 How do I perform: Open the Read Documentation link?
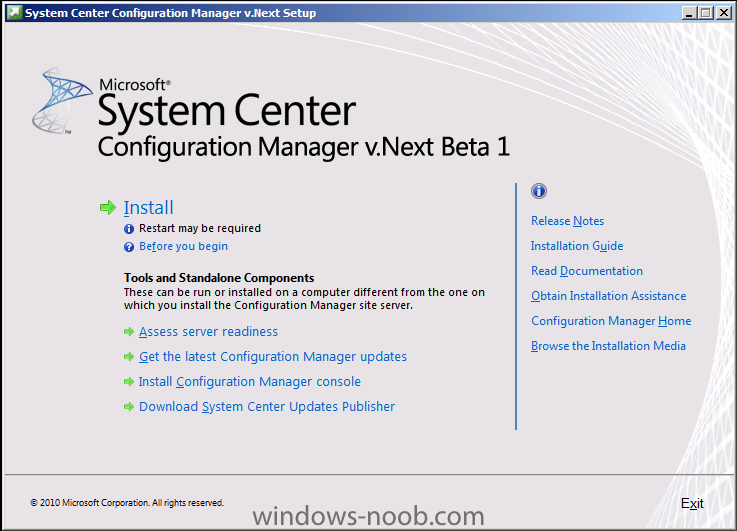[587, 271]
